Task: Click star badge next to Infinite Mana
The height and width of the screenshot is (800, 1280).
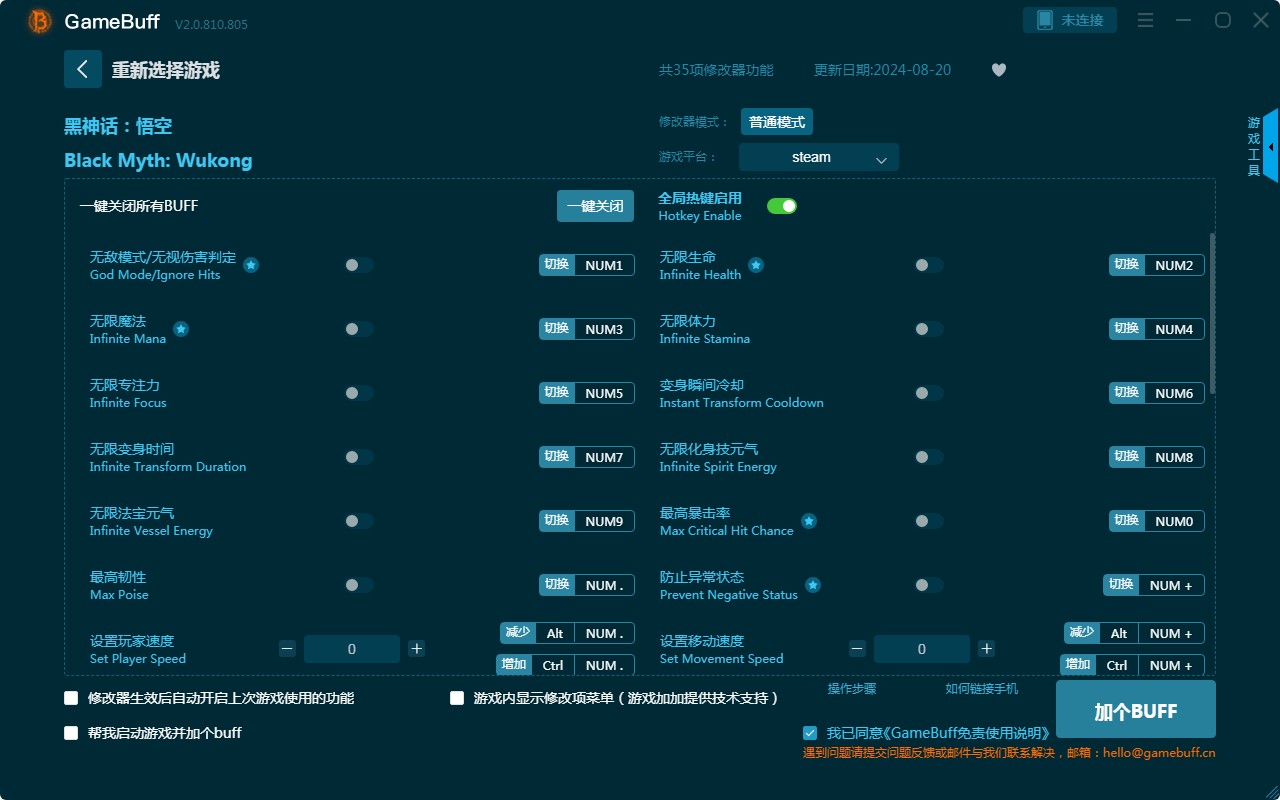Action: tap(181, 329)
